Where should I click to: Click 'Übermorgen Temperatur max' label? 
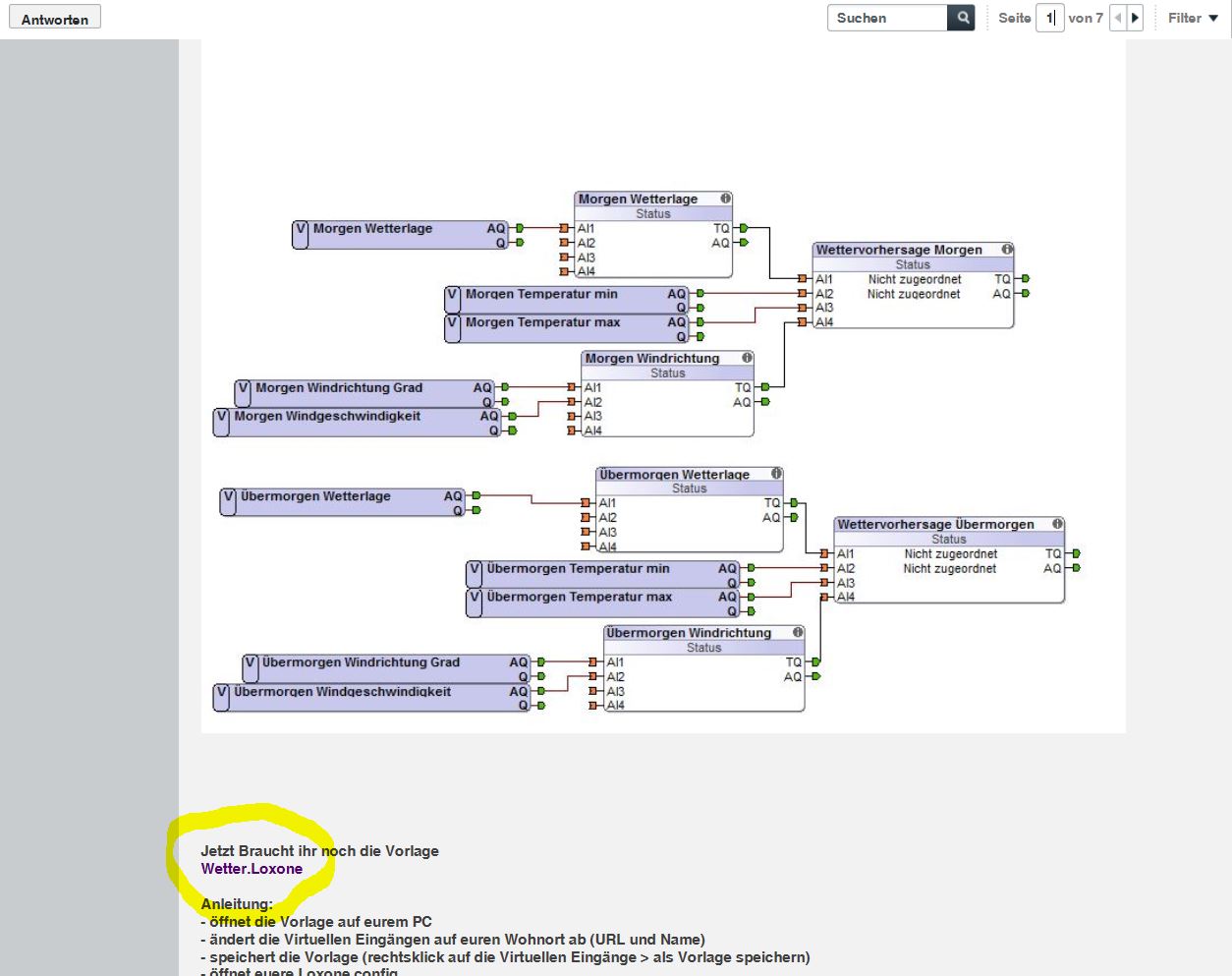pos(580,597)
